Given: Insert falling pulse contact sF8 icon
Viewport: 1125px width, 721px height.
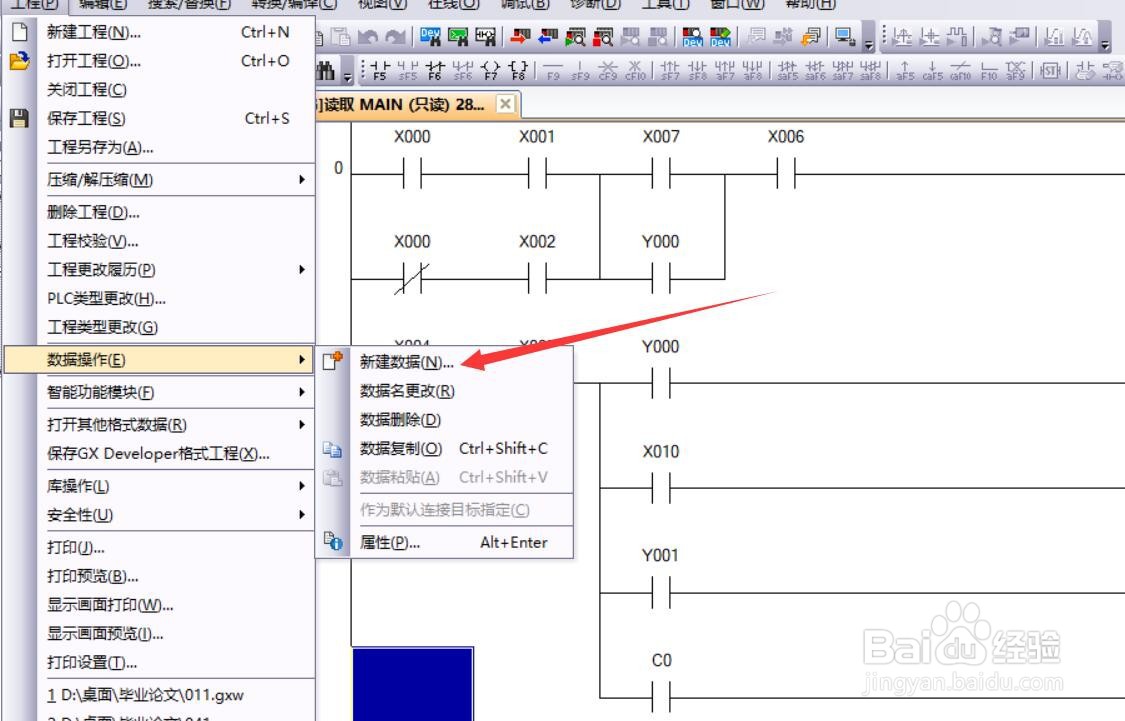Looking at the screenshot, I should coord(697,70).
